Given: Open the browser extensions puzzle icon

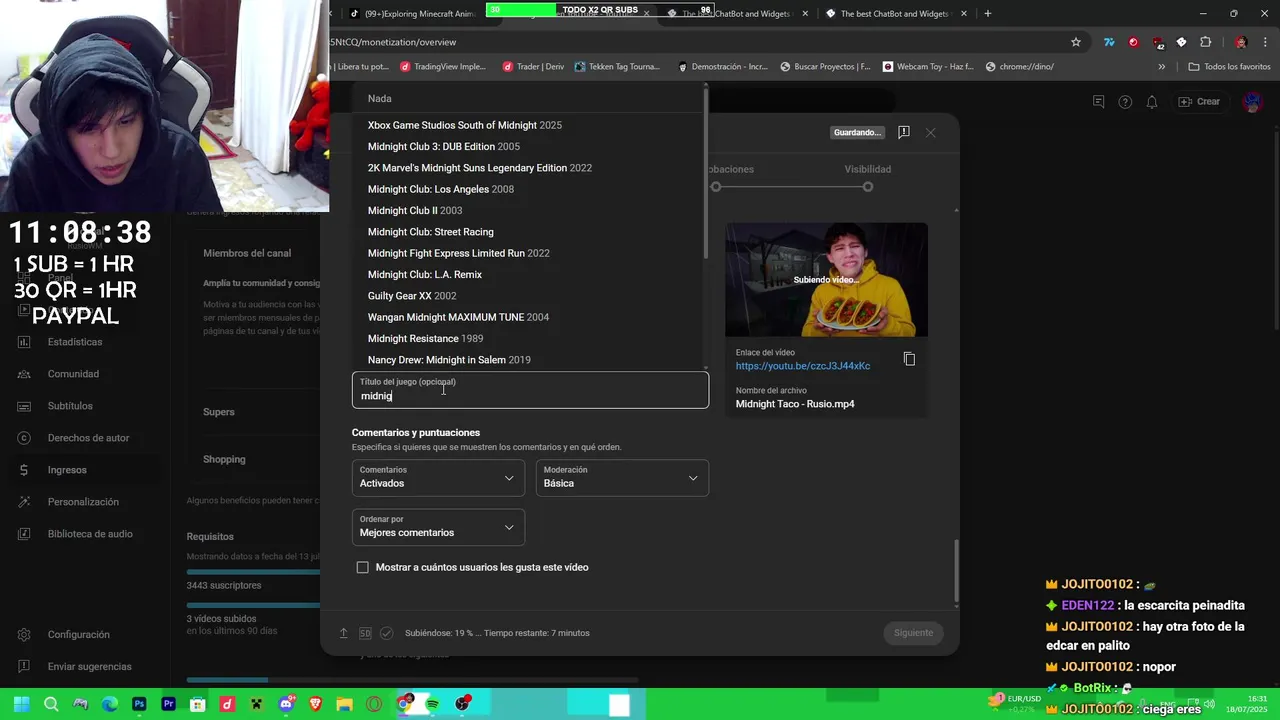Looking at the screenshot, I should pyautogui.click(x=1205, y=42).
